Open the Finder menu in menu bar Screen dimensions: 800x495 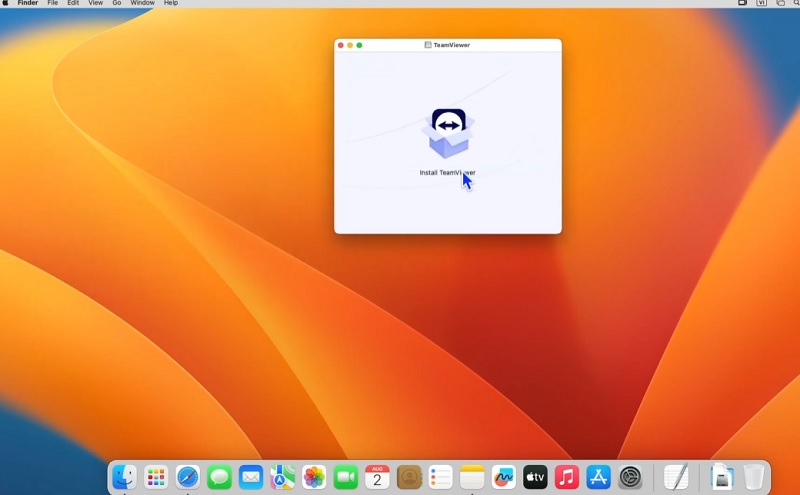28,3
